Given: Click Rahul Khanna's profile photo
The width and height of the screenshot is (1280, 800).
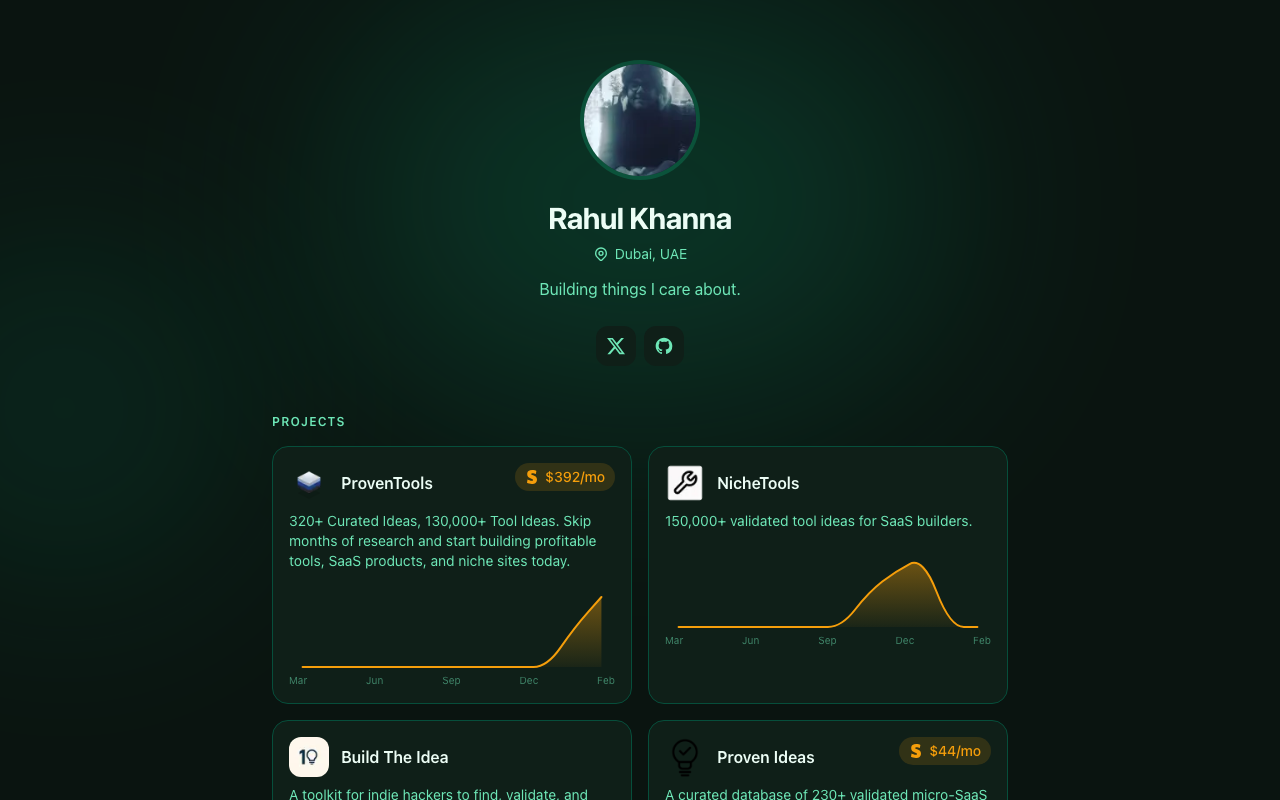Looking at the screenshot, I should click(x=640, y=119).
